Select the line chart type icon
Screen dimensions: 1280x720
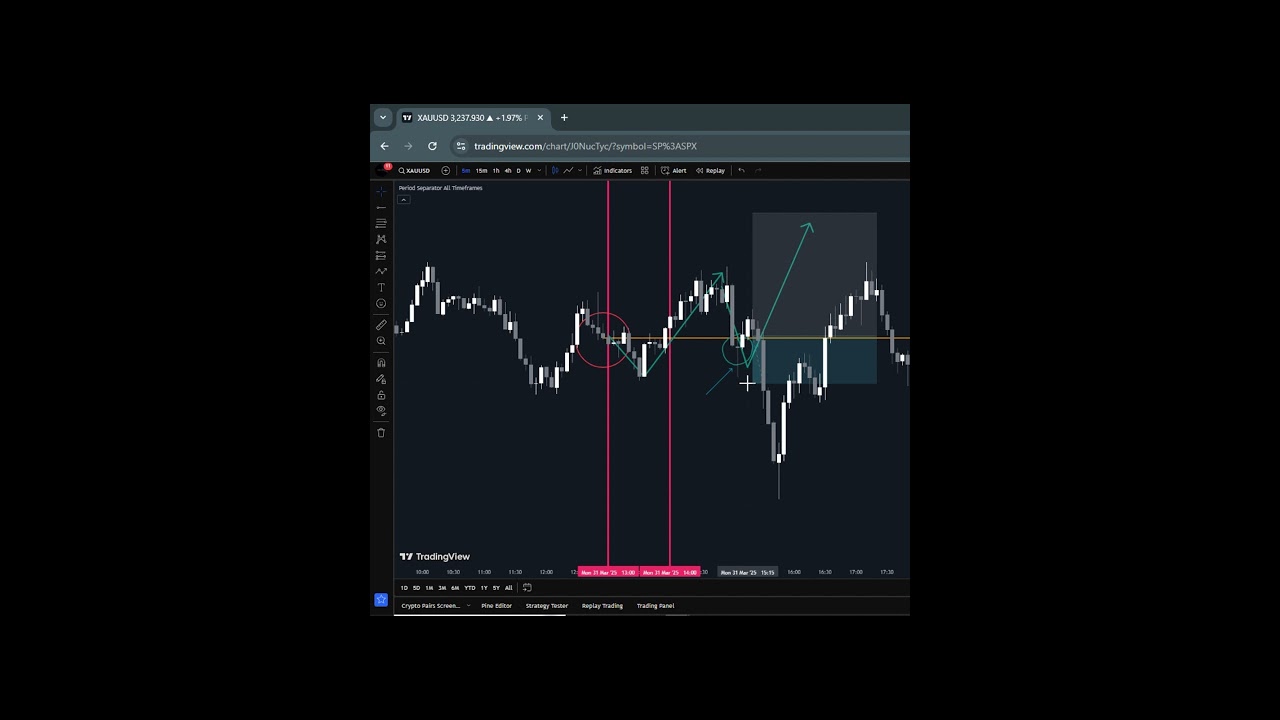pos(568,170)
